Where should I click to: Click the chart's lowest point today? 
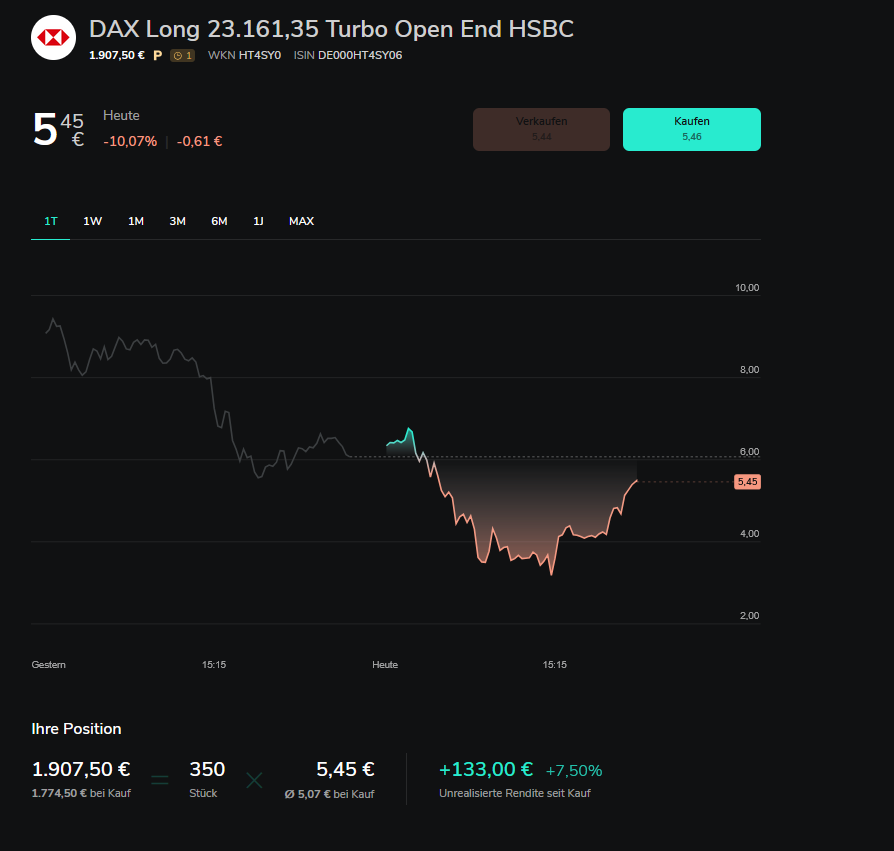click(551, 574)
